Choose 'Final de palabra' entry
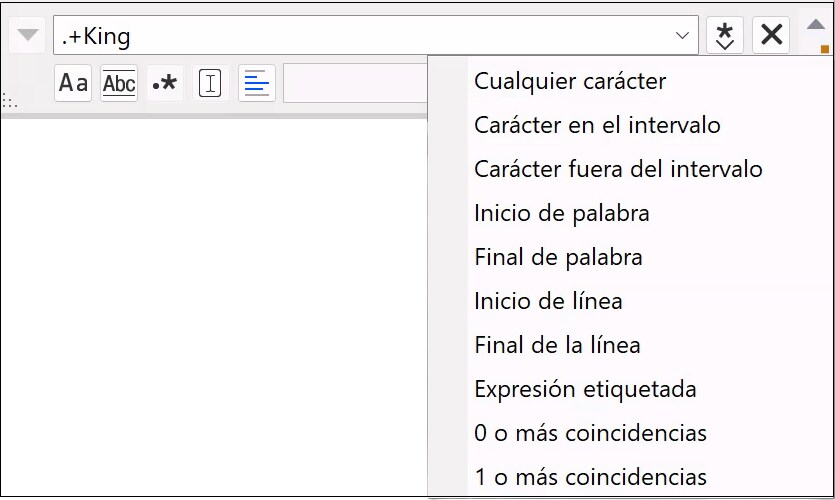The image size is (835, 500). [558, 257]
